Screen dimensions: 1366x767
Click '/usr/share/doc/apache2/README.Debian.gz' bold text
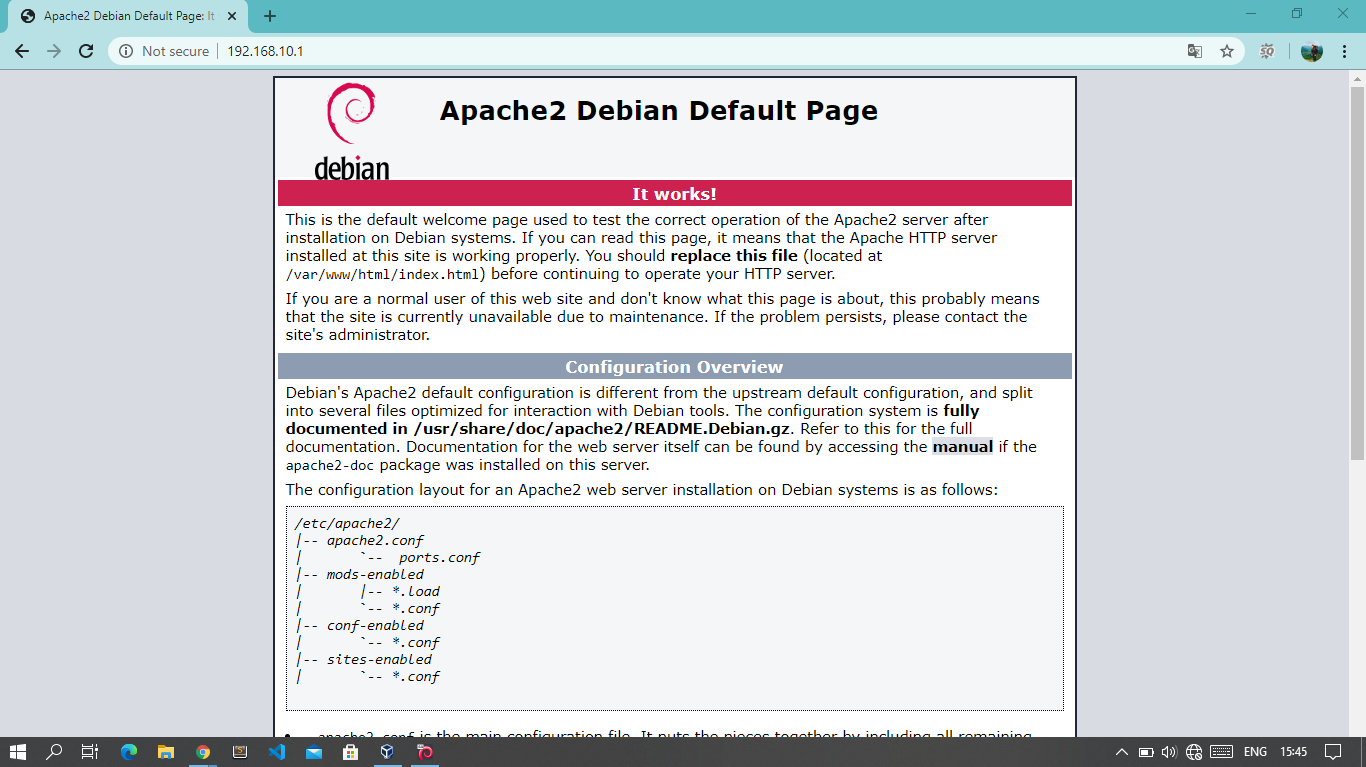[603, 429]
